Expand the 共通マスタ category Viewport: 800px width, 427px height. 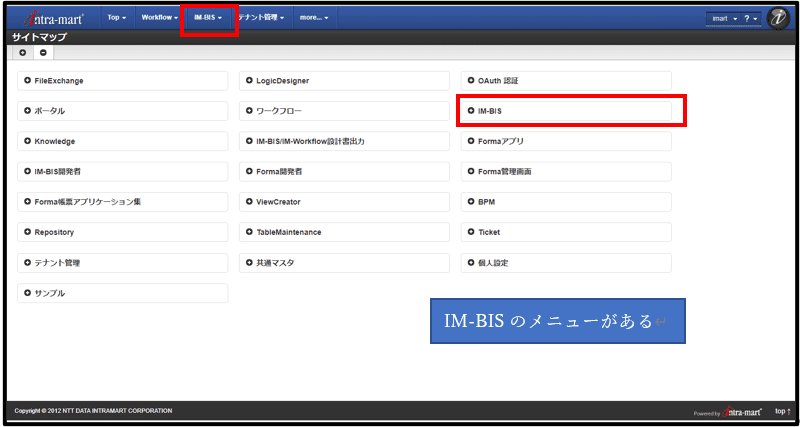pos(344,263)
